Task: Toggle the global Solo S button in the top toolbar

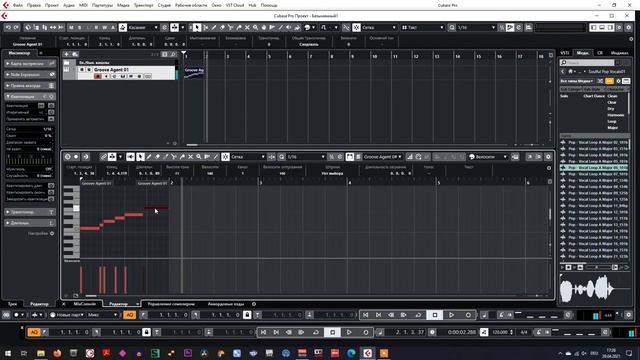Action: click(79, 27)
